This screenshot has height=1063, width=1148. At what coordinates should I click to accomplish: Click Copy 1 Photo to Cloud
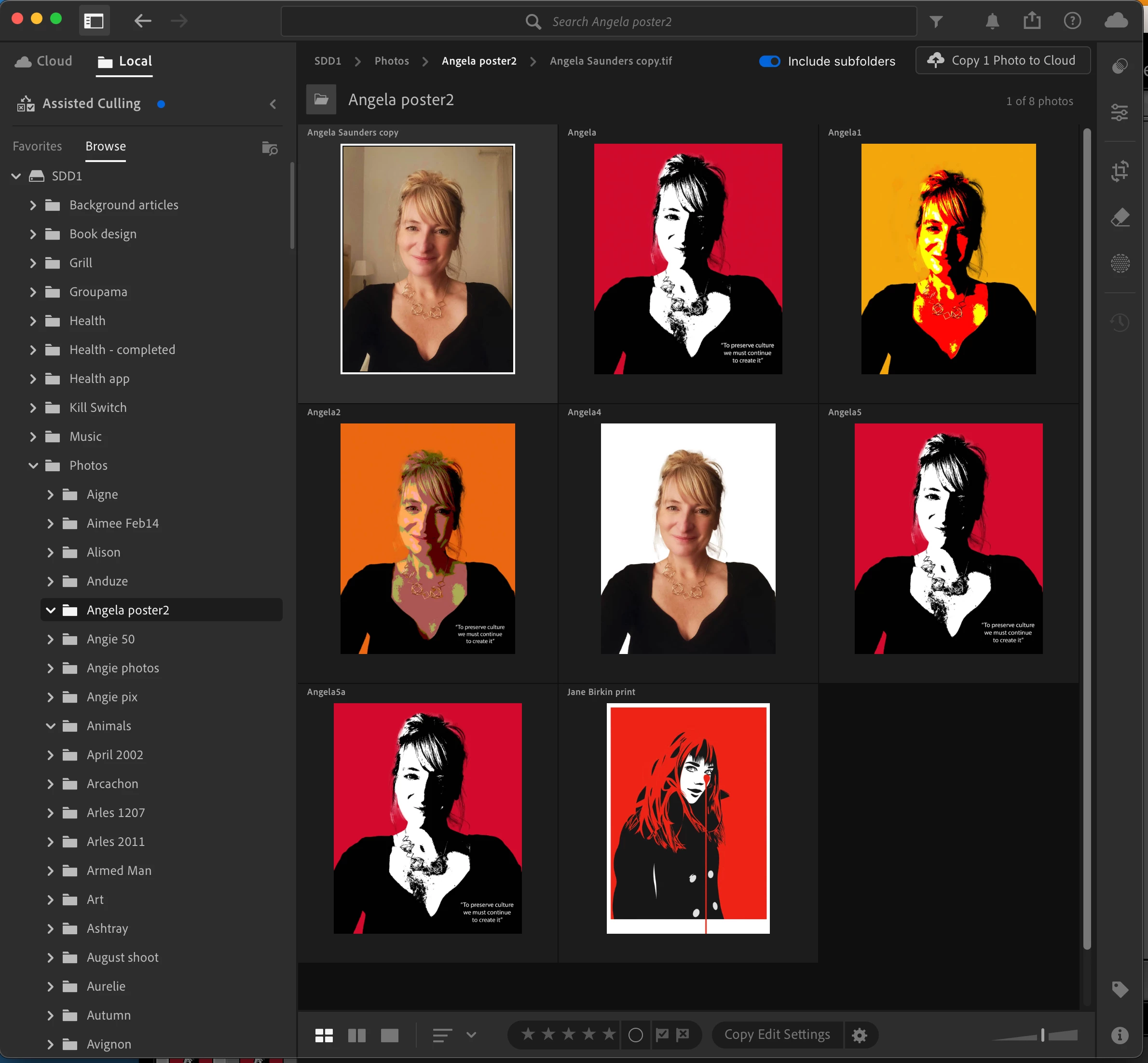pyautogui.click(x=1002, y=60)
